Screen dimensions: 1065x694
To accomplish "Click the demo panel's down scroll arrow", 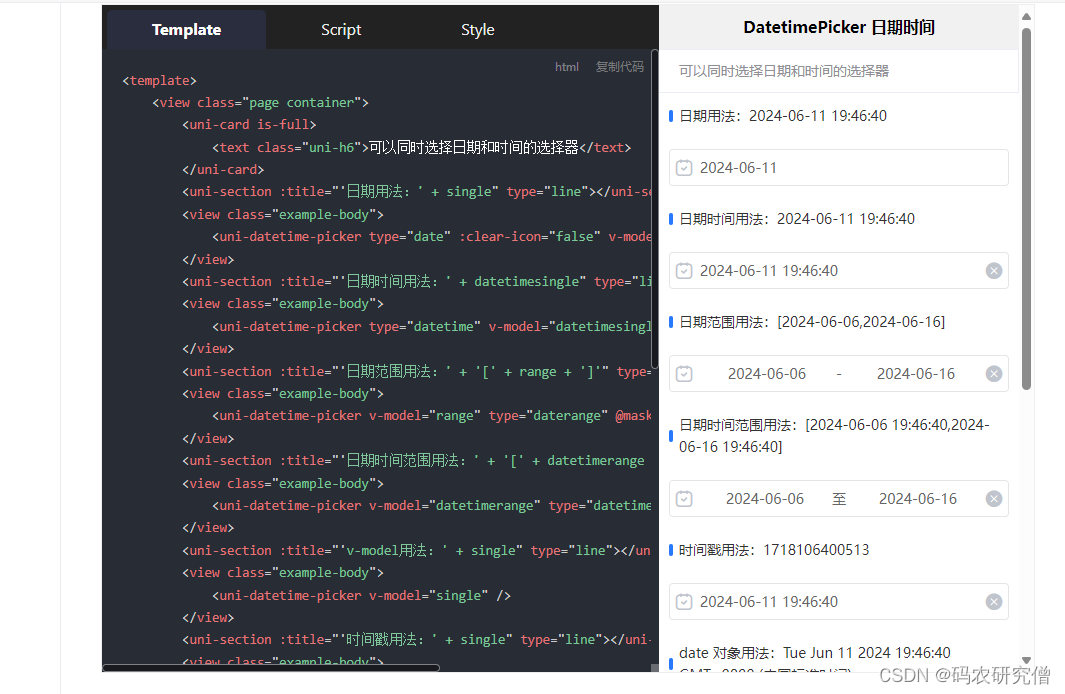I will point(1028,659).
